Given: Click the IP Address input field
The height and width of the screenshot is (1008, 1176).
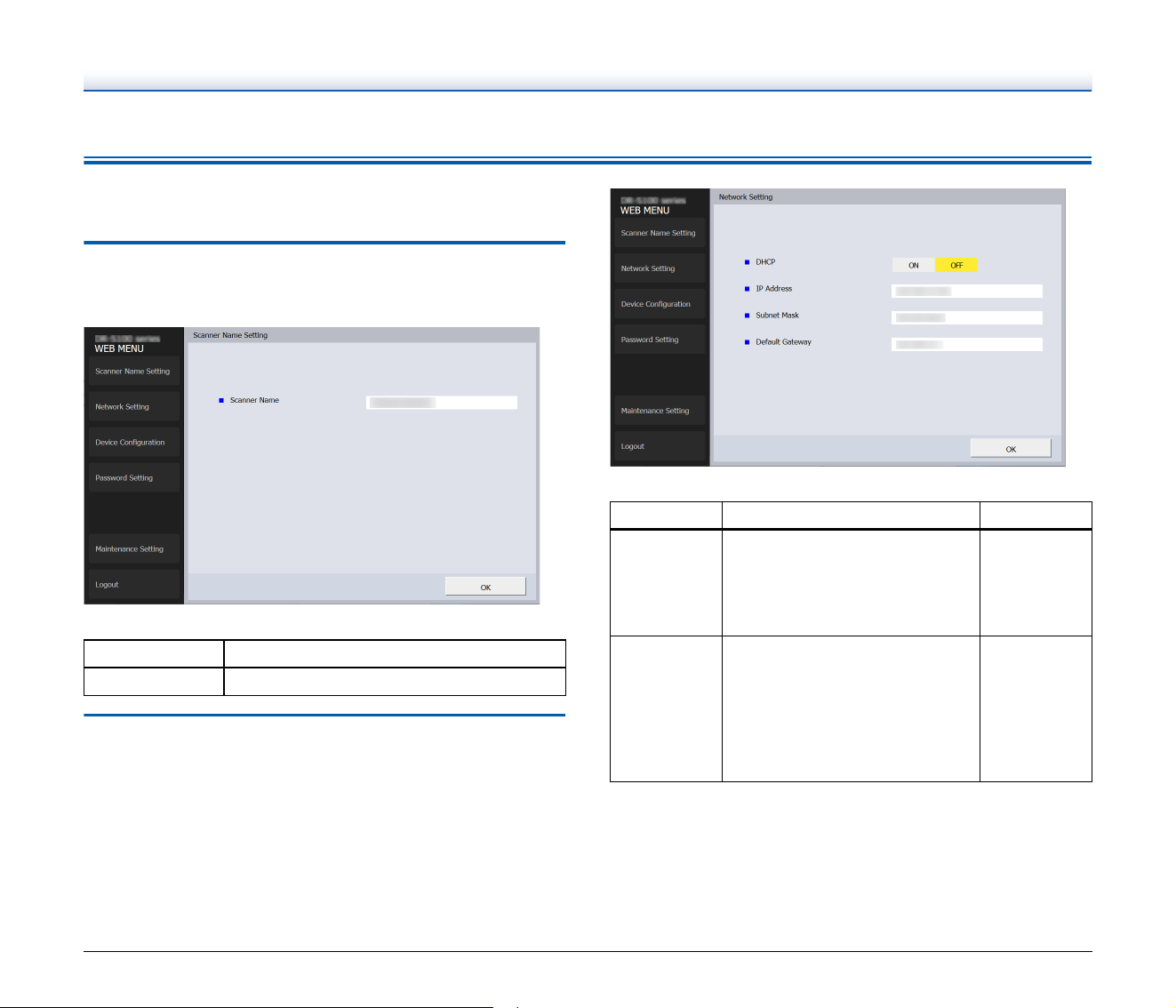Looking at the screenshot, I should point(966,291).
